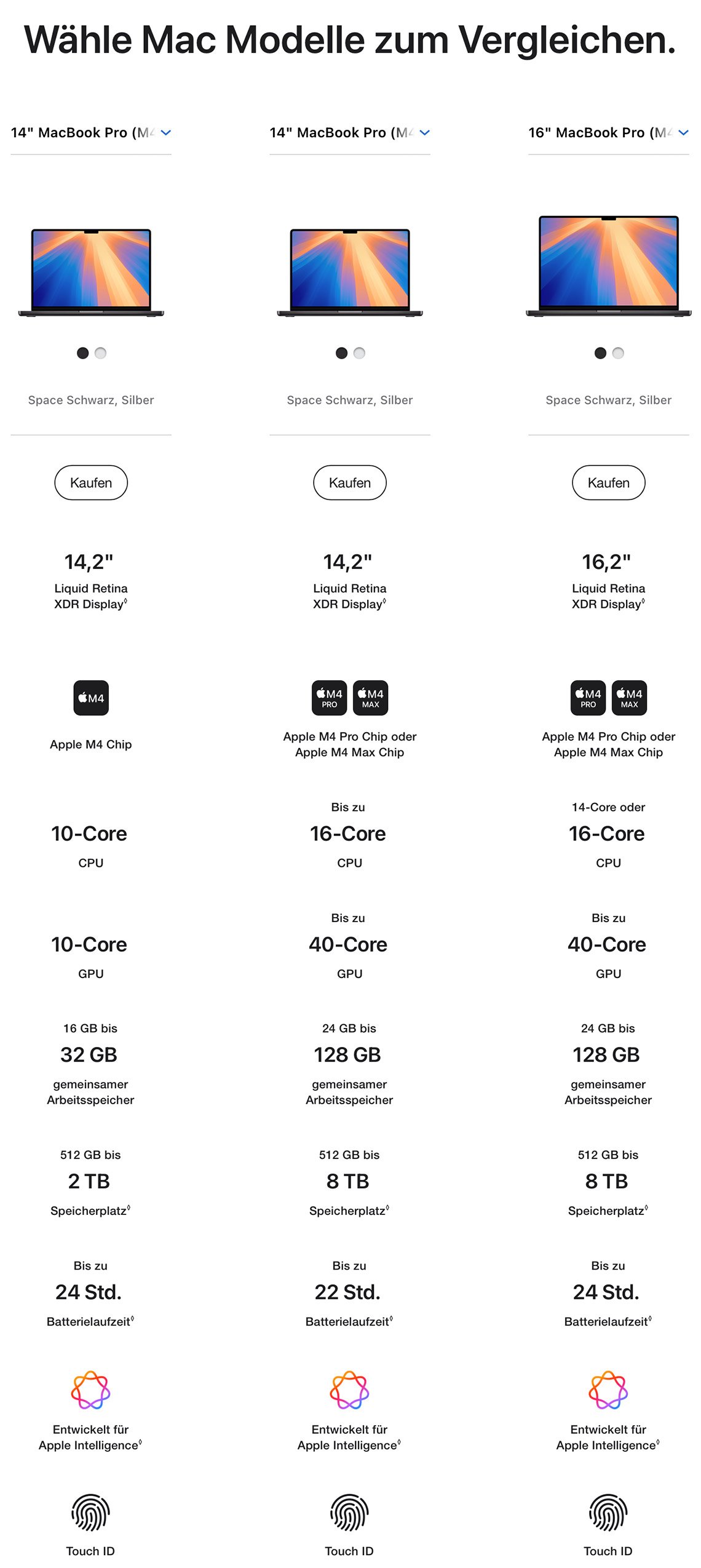Select Silver color for first MacBook Pro

pos(101,353)
